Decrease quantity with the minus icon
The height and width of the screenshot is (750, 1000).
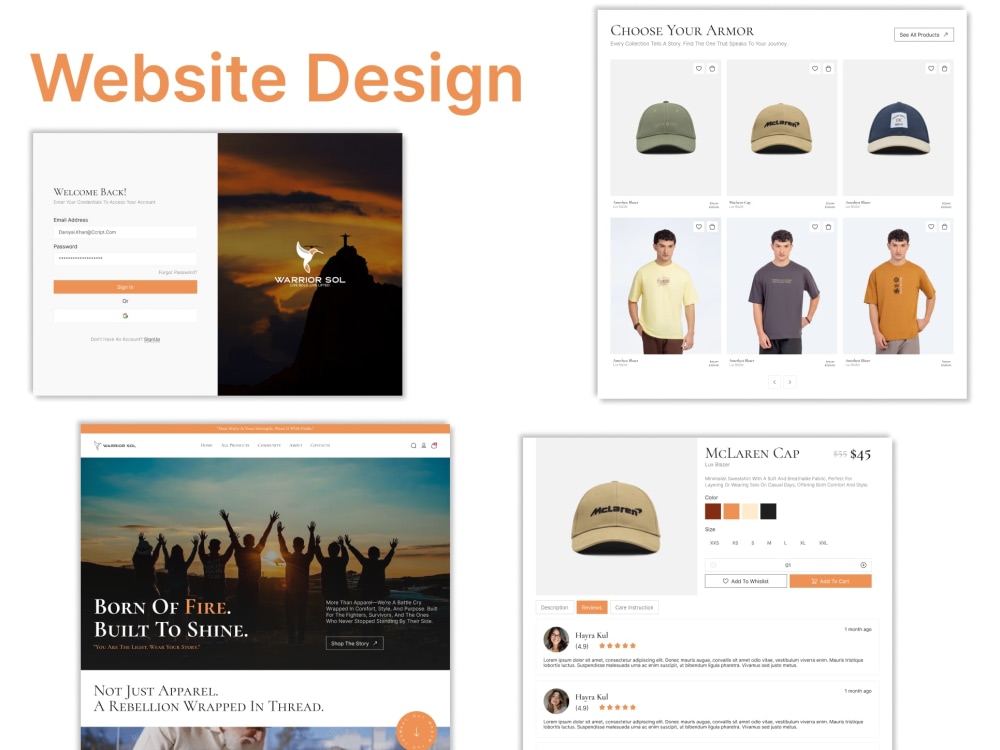pos(713,565)
